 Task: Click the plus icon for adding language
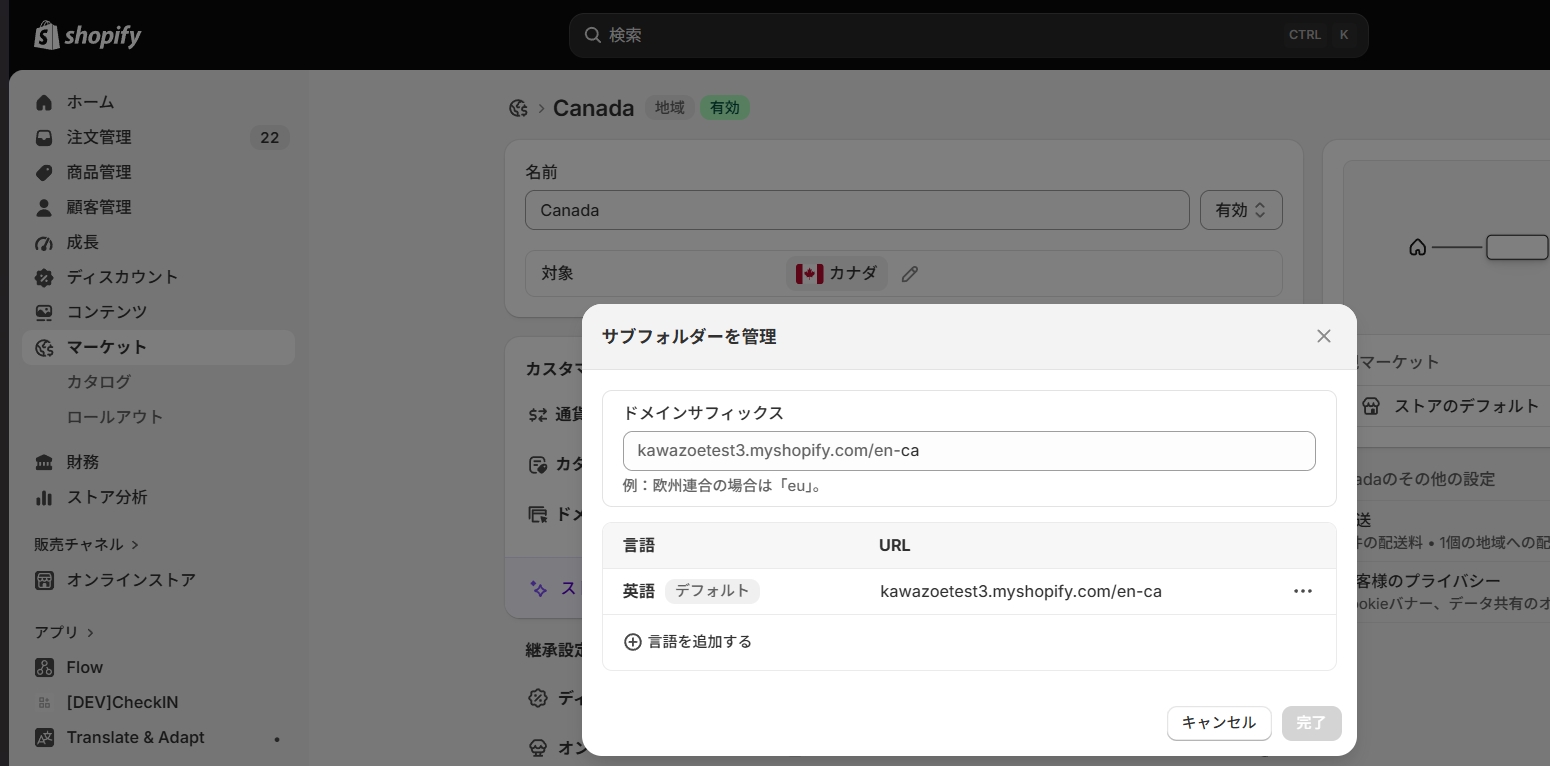click(632, 642)
